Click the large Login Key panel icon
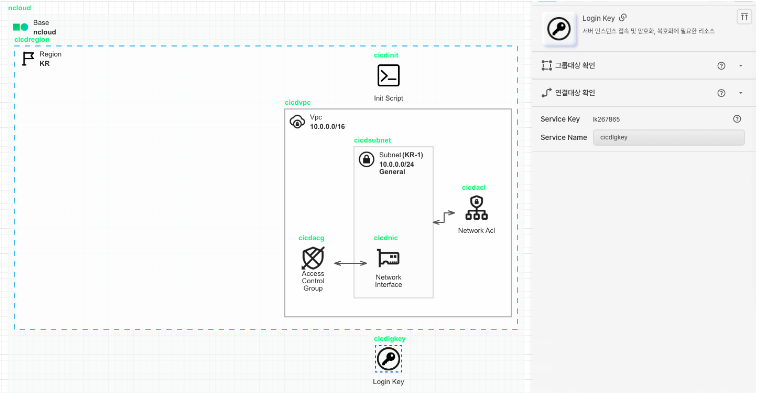Viewport: 757px width, 393px height. click(x=559, y=28)
